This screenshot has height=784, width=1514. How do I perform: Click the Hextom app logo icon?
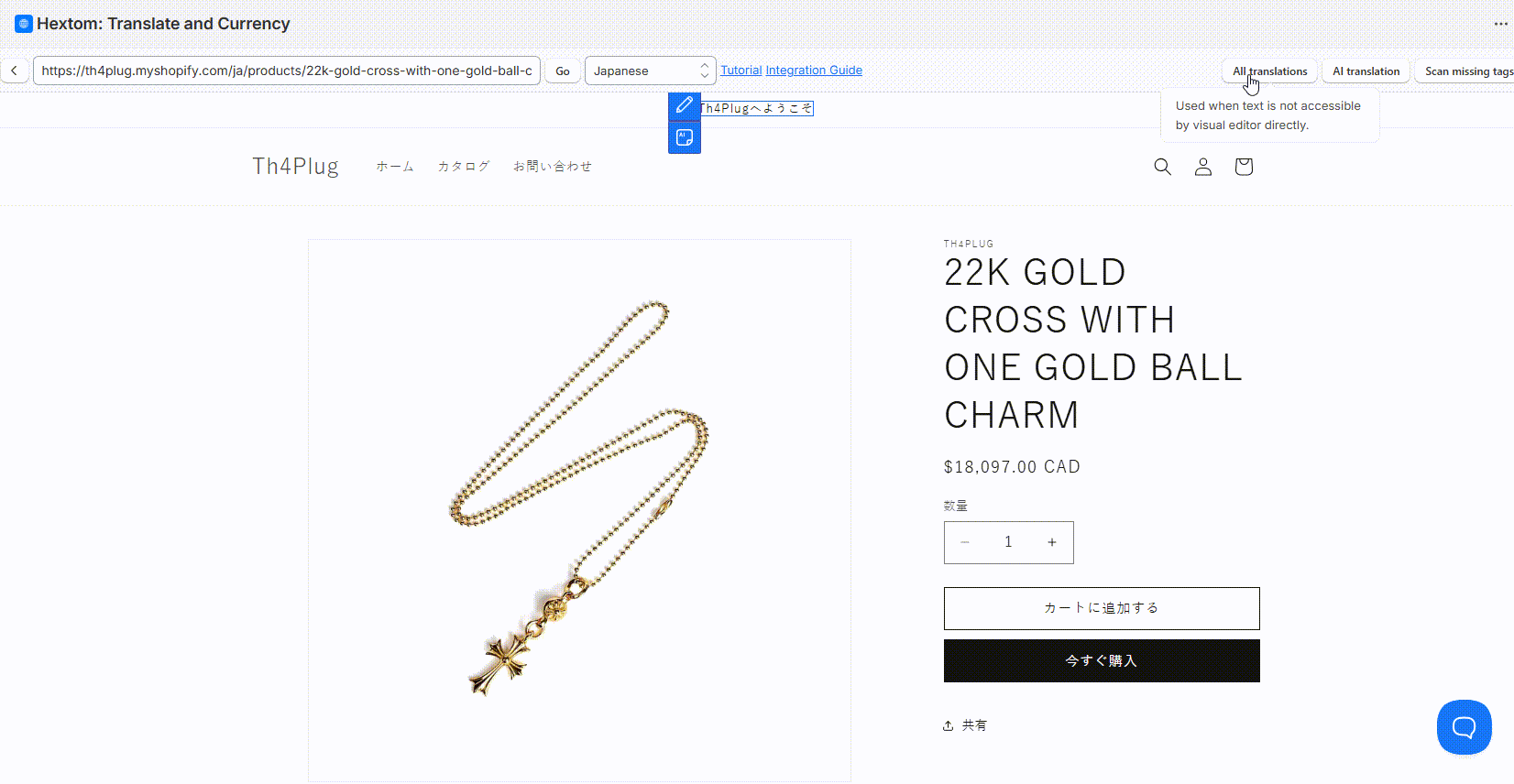24,24
